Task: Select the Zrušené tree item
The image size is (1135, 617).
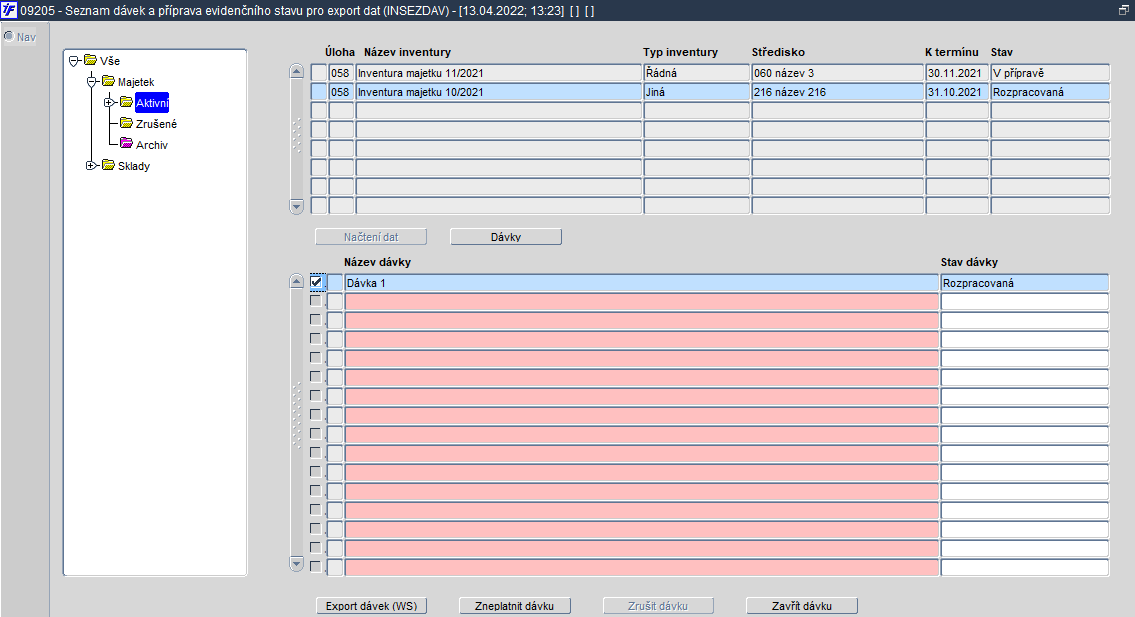Action: pyautogui.click(x=156, y=124)
